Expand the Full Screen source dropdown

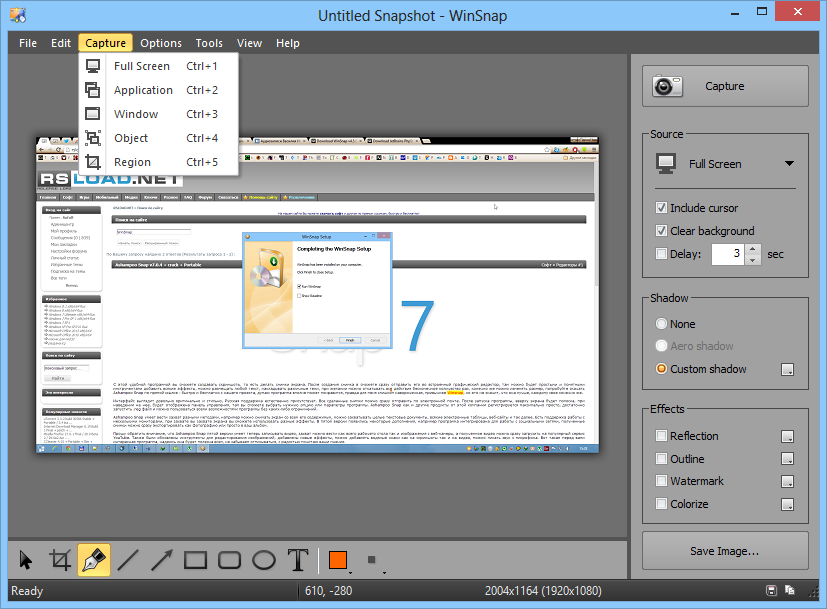click(x=789, y=163)
